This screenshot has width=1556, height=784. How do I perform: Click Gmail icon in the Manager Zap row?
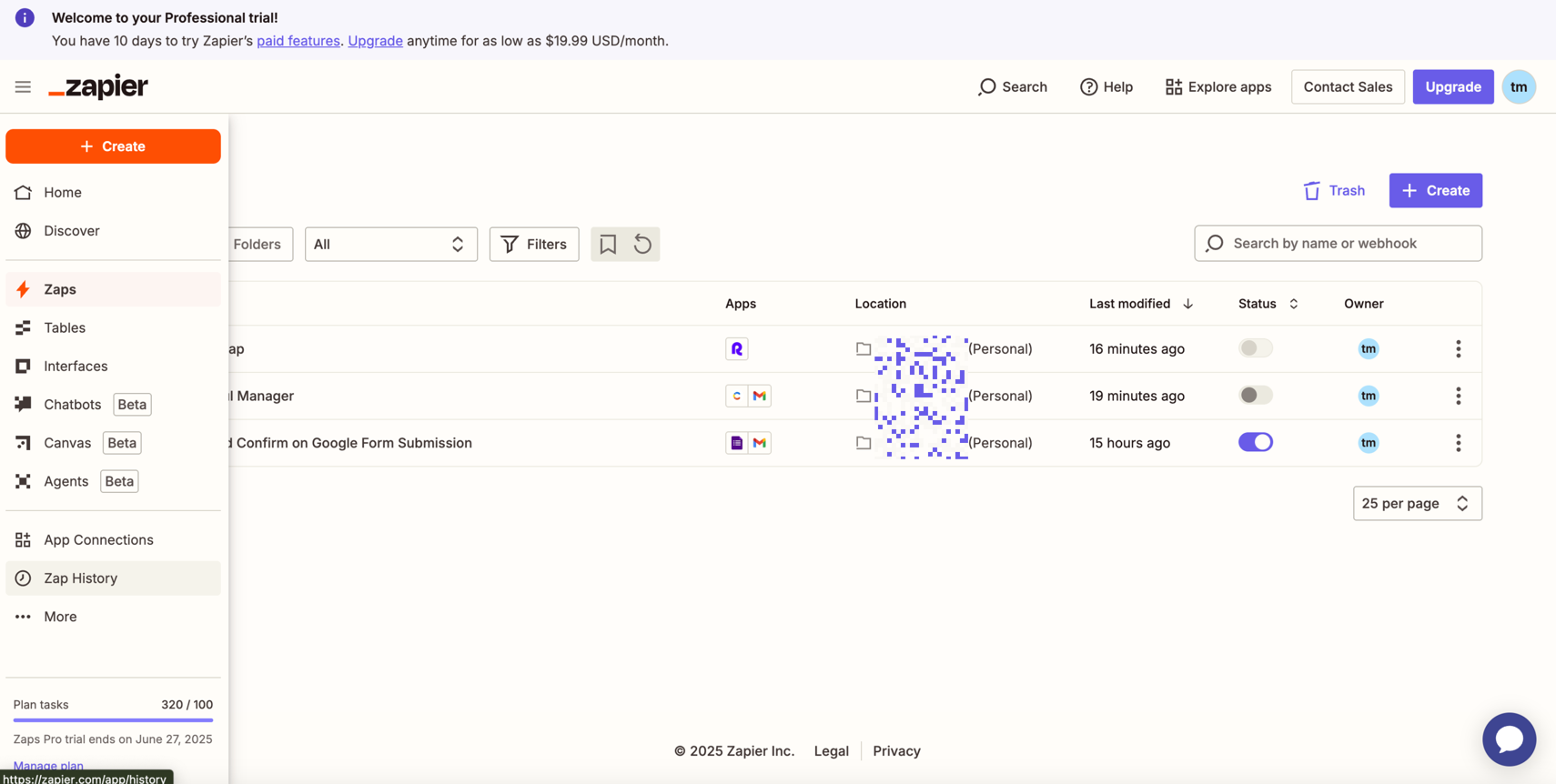pyautogui.click(x=759, y=396)
